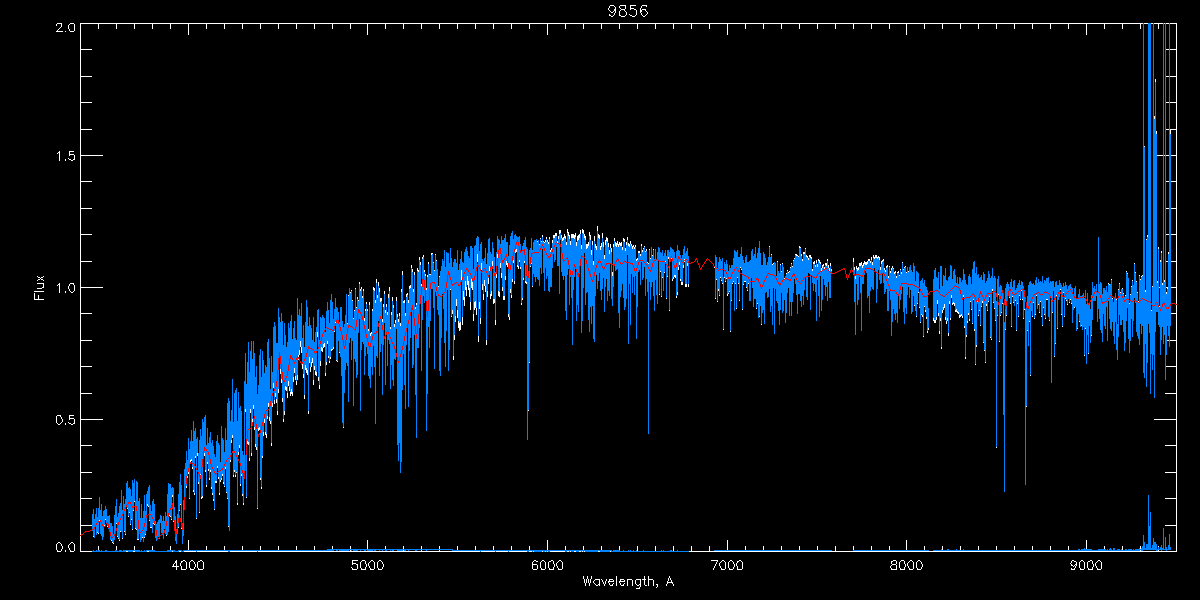Screen dimensions: 1200x600
Task: Click the 0.5 y-axis tick label
Action: 62,419
